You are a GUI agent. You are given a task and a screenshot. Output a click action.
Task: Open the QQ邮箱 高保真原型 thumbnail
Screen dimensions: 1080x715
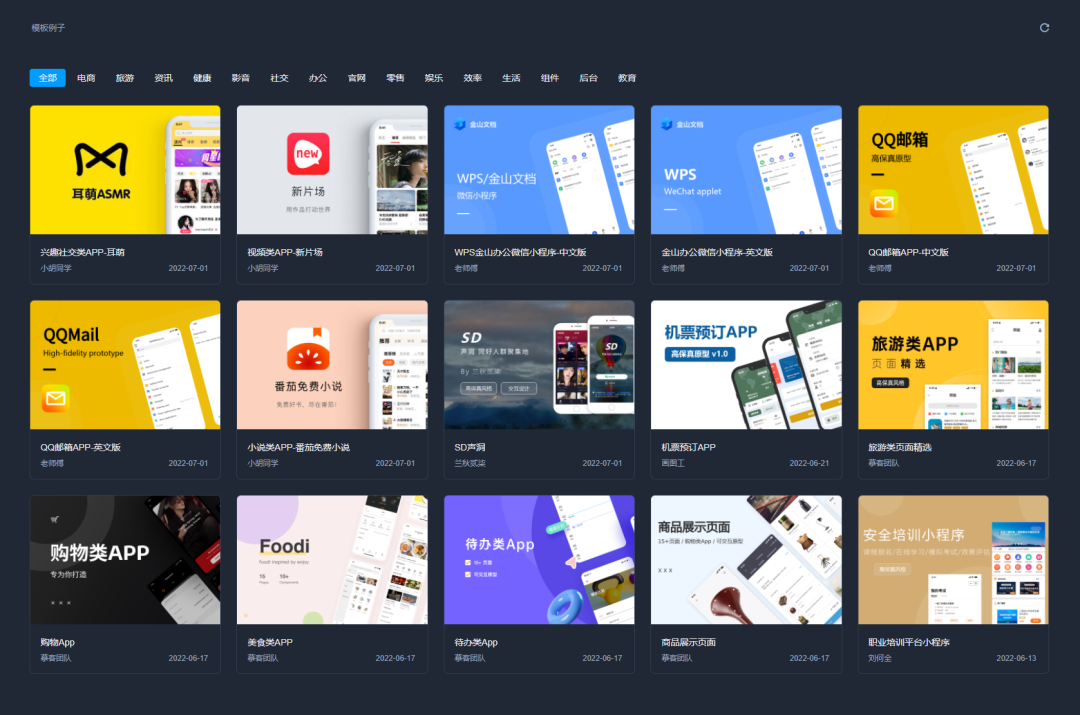953,169
